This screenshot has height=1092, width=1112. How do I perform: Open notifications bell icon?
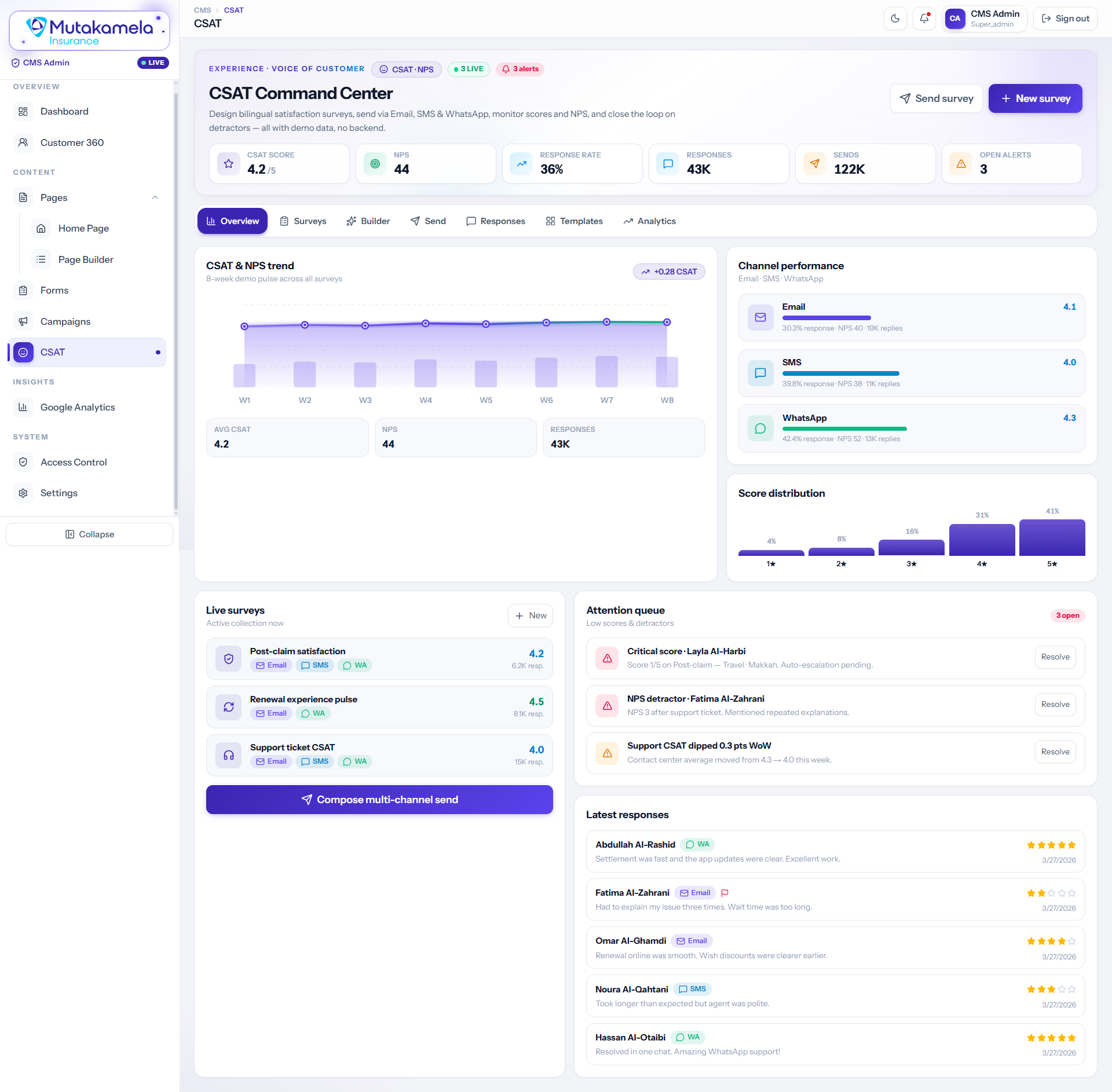coord(924,19)
